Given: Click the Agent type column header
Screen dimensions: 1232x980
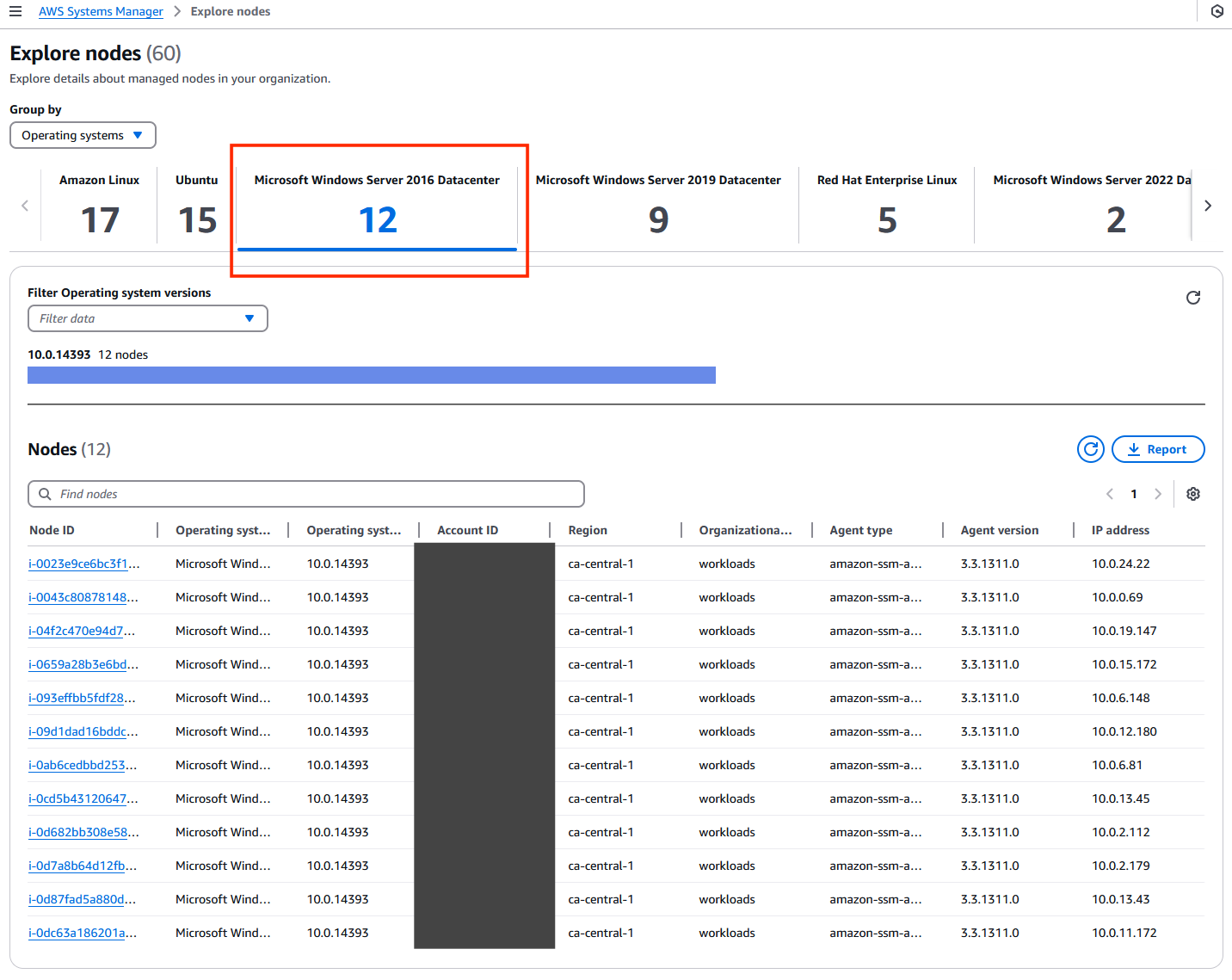Looking at the screenshot, I should coord(860,530).
